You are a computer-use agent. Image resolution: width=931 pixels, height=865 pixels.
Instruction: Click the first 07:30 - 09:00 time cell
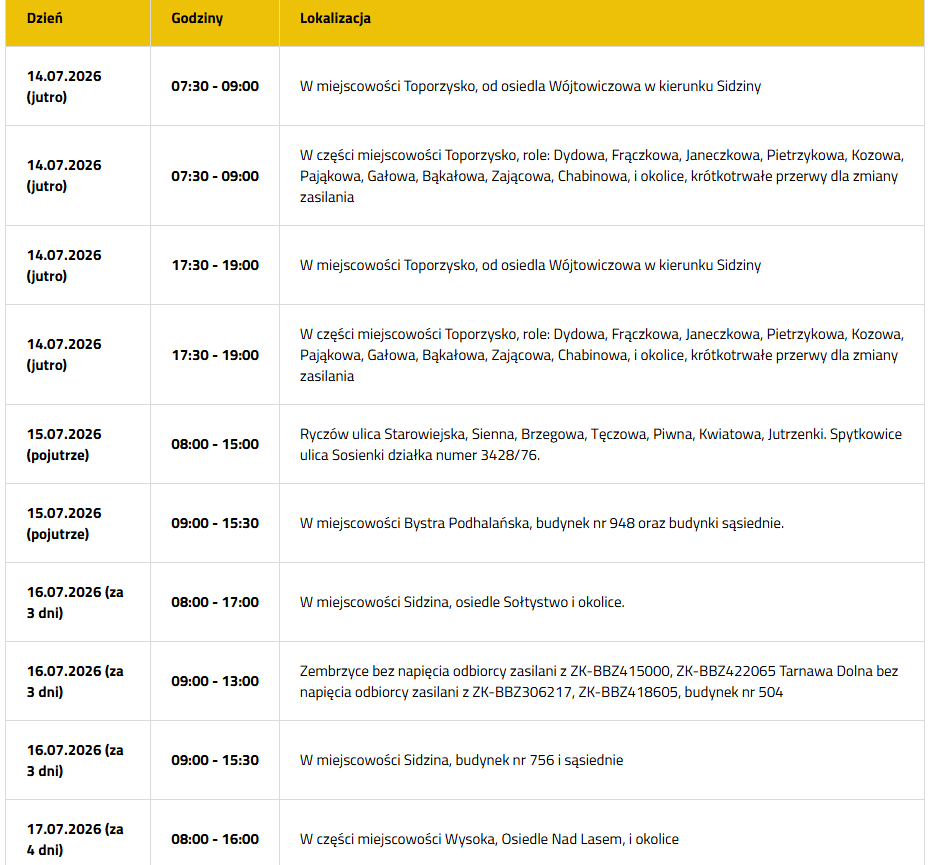(215, 86)
